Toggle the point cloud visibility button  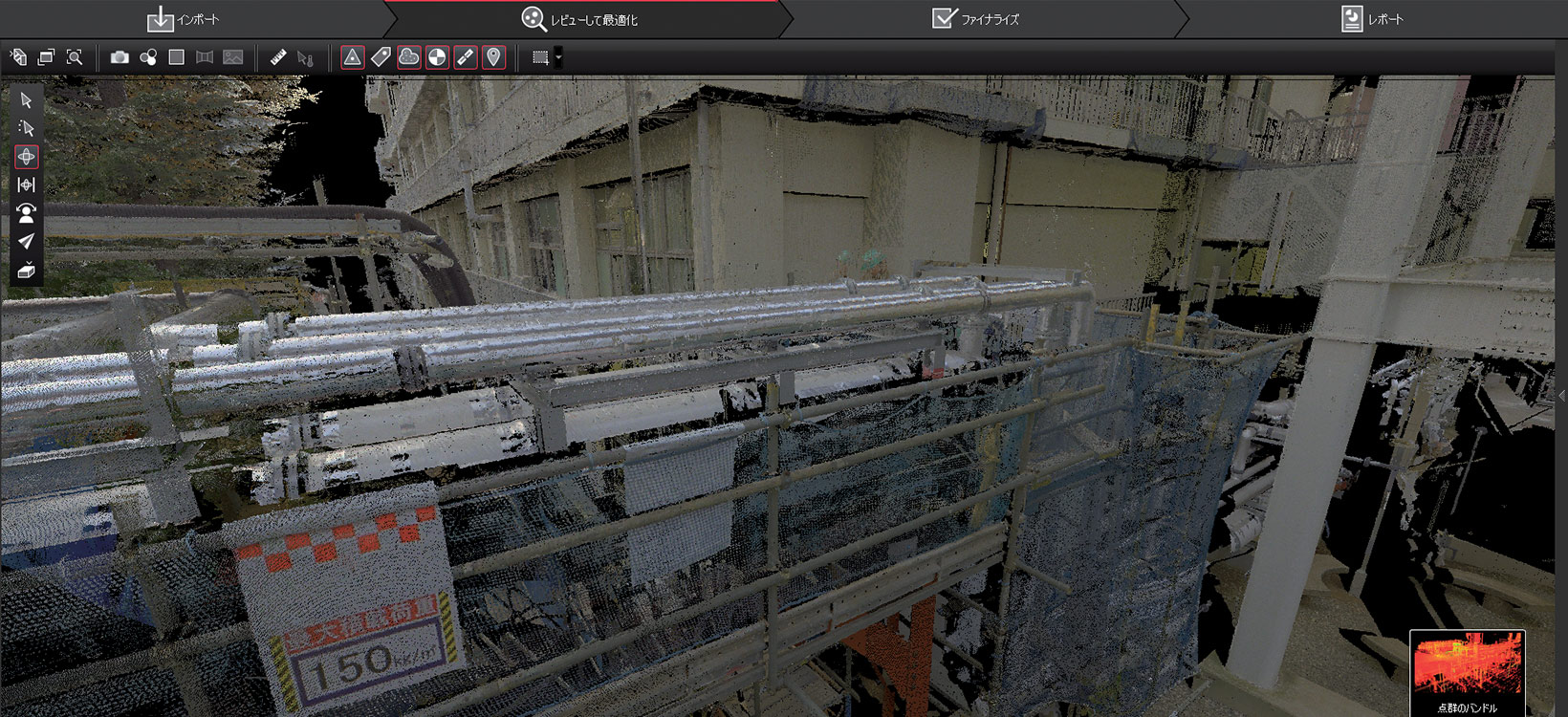pos(408,57)
